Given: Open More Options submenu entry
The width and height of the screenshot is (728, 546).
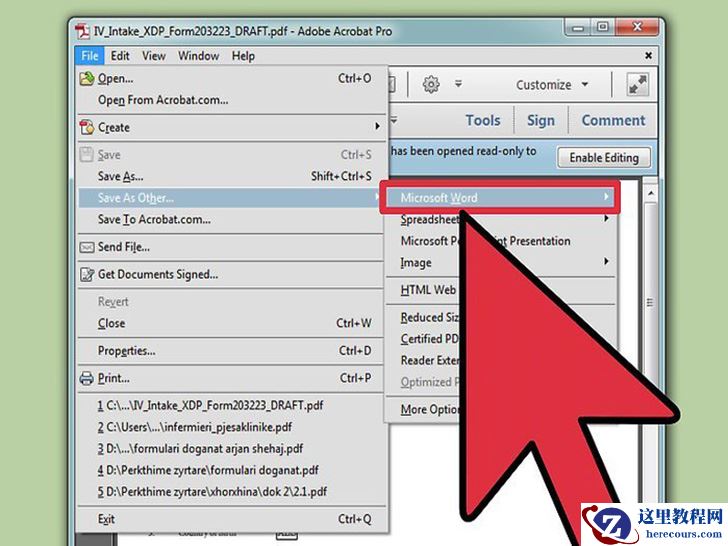Looking at the screenshot, I should pyautogui.click(x=430, y=410).
